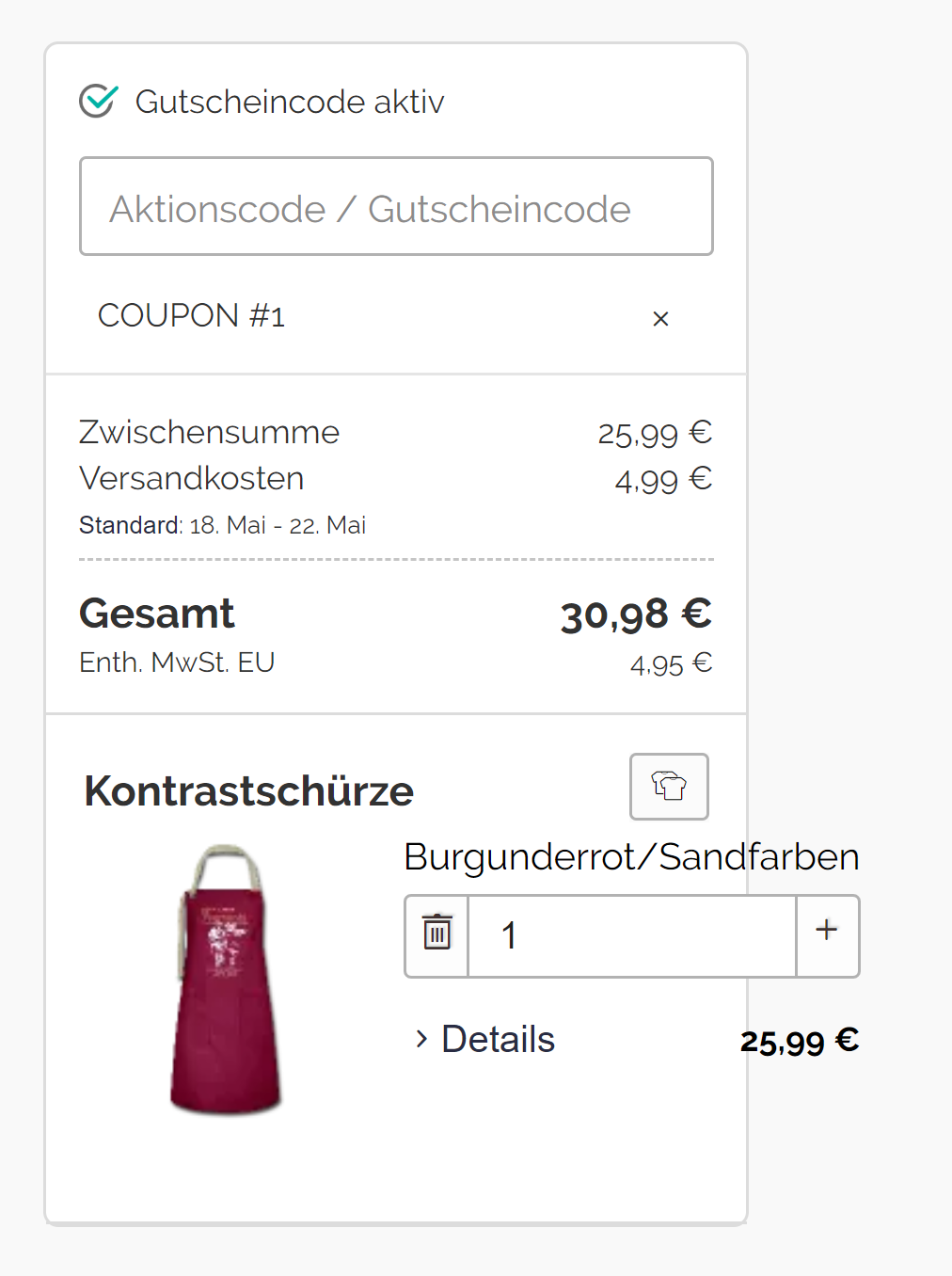Click the Enth. MwSt. EU label
The image size is (952, 1276).
click(177, 662)
